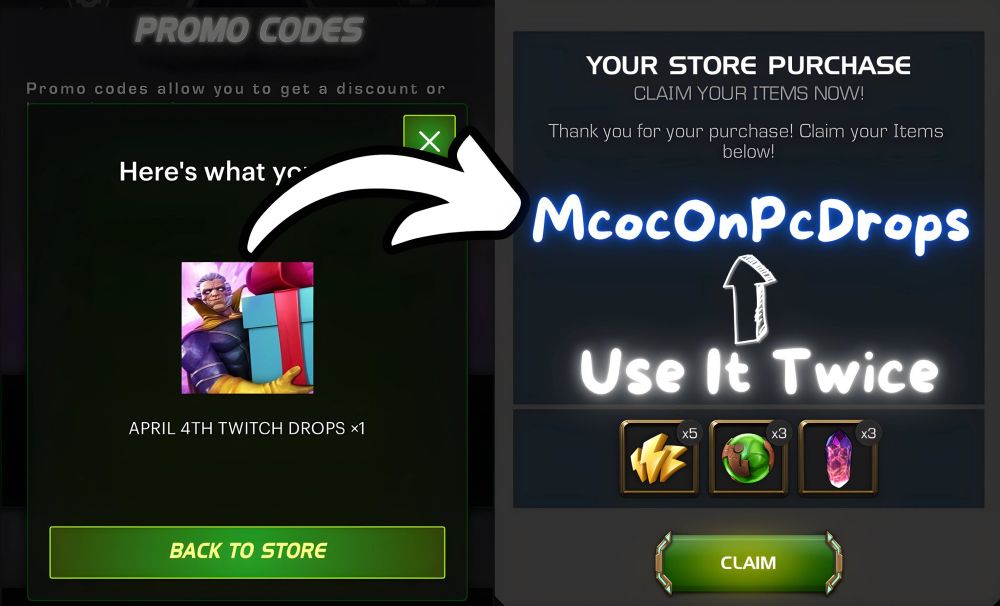Click the BACK TO STORE button

tap(247, 552)
